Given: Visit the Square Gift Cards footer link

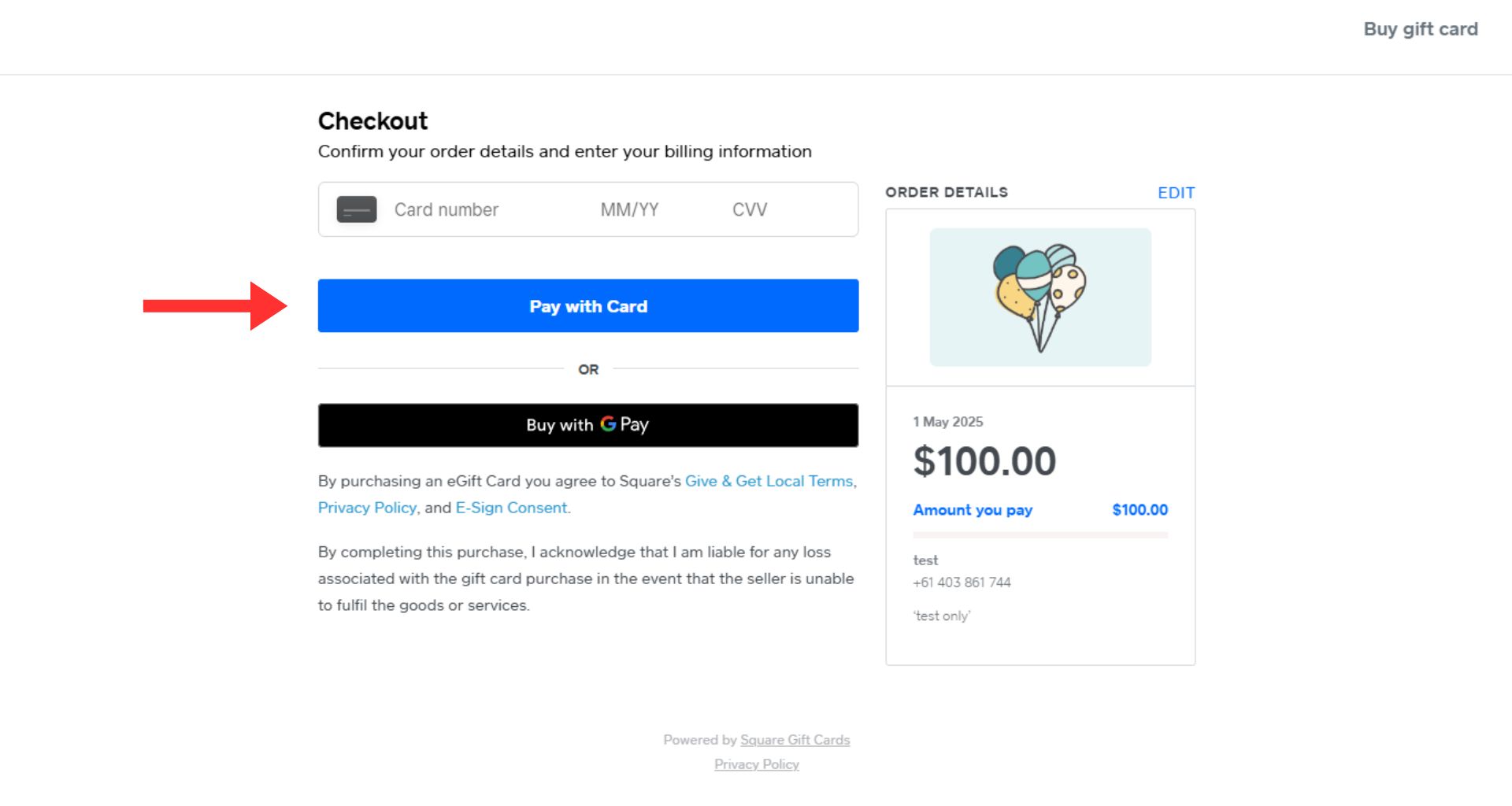Looking at the screenshot, I should pos(795,740).
